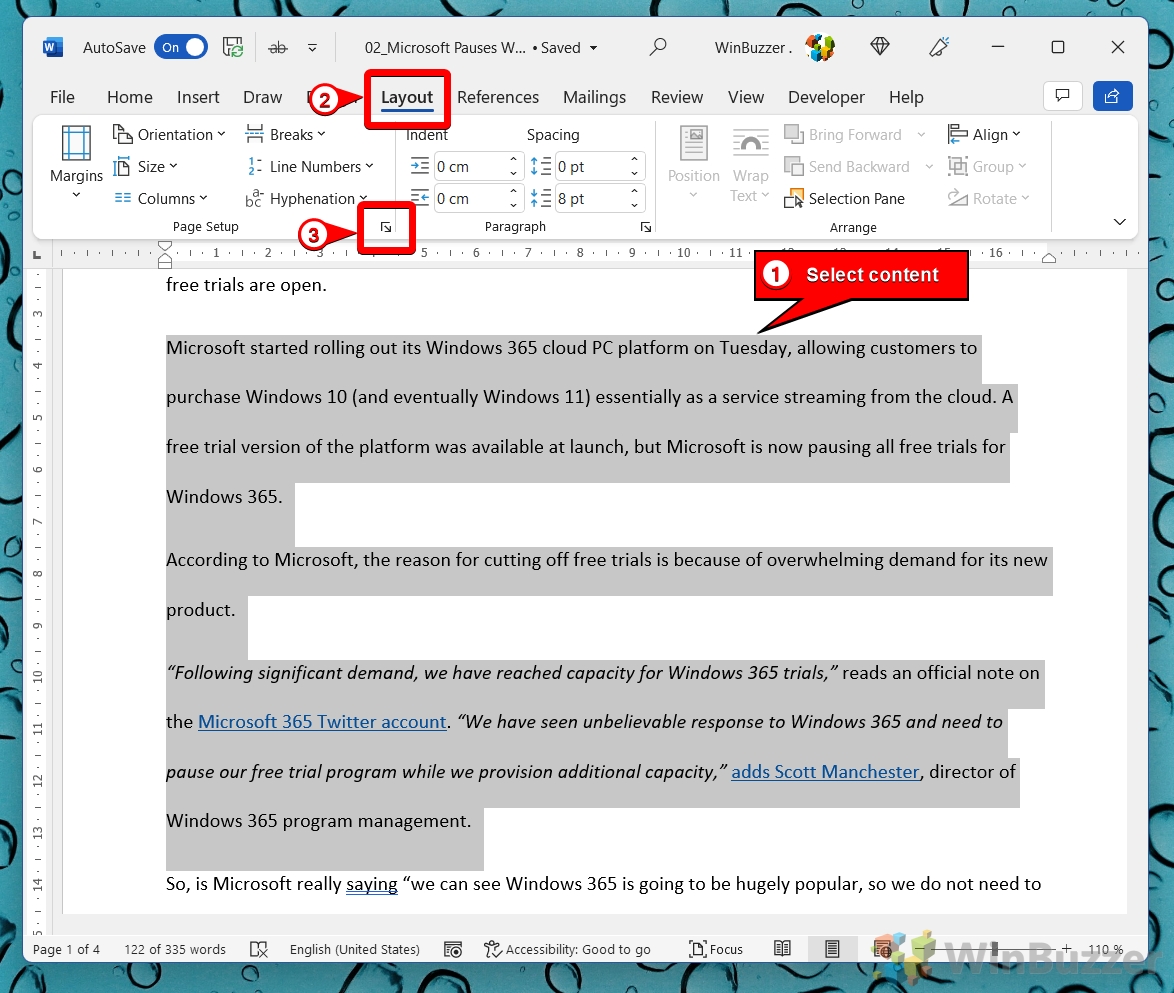Customize Quick Access Toolbar dropdown
Viewport: 1174px width, 993px height.
click(x=312, y=48)
